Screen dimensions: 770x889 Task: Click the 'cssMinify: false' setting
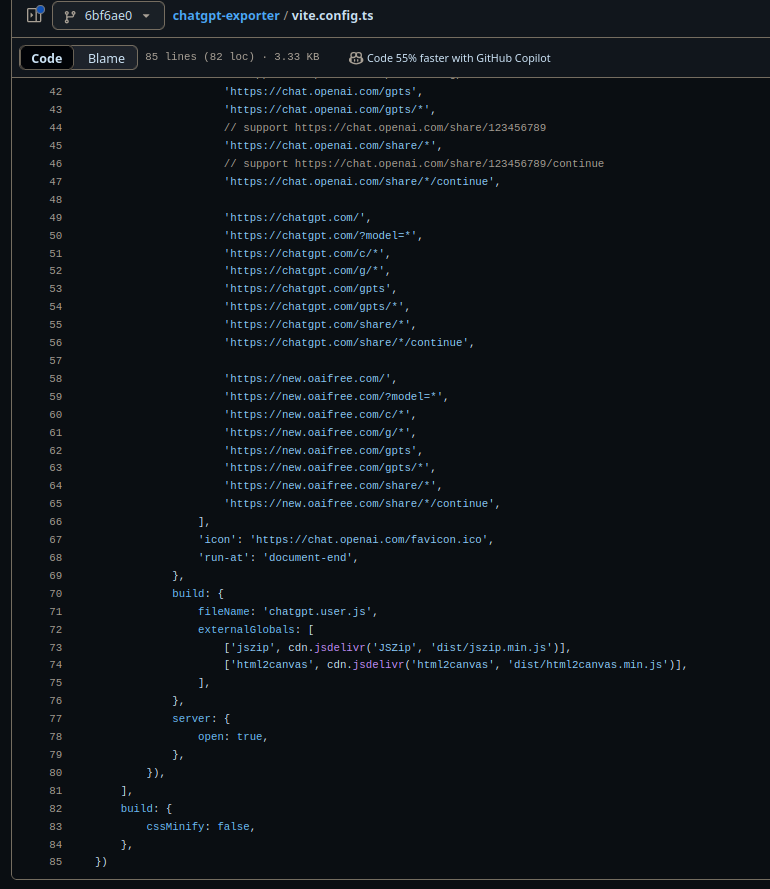coord(198,827)
